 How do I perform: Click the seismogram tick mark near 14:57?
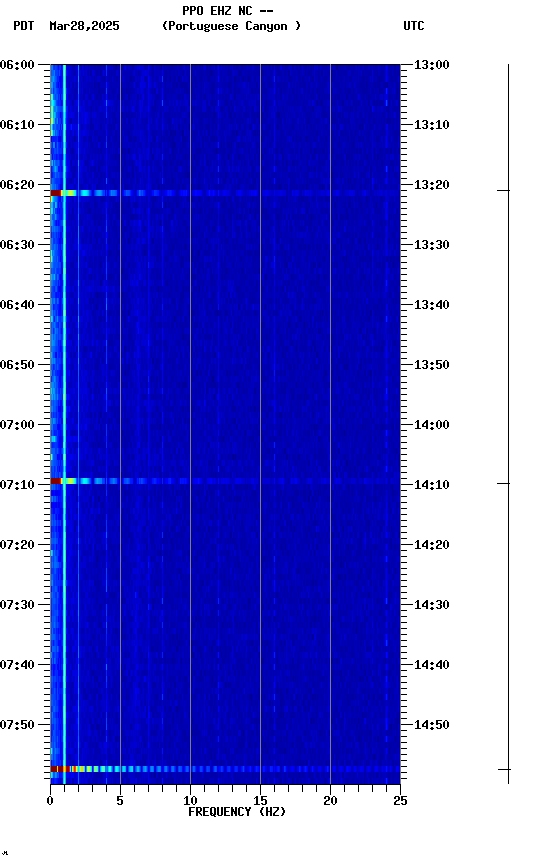[x=504, y=770]
